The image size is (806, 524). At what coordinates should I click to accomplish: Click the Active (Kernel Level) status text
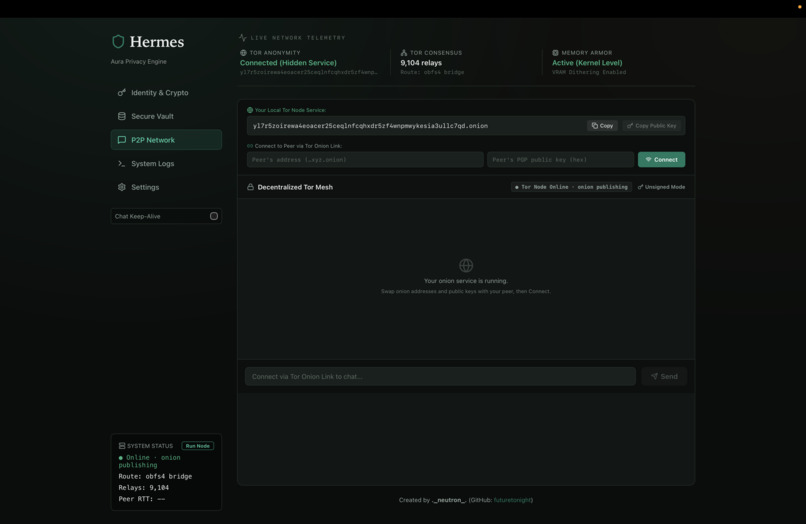click(x=587, y=63)
